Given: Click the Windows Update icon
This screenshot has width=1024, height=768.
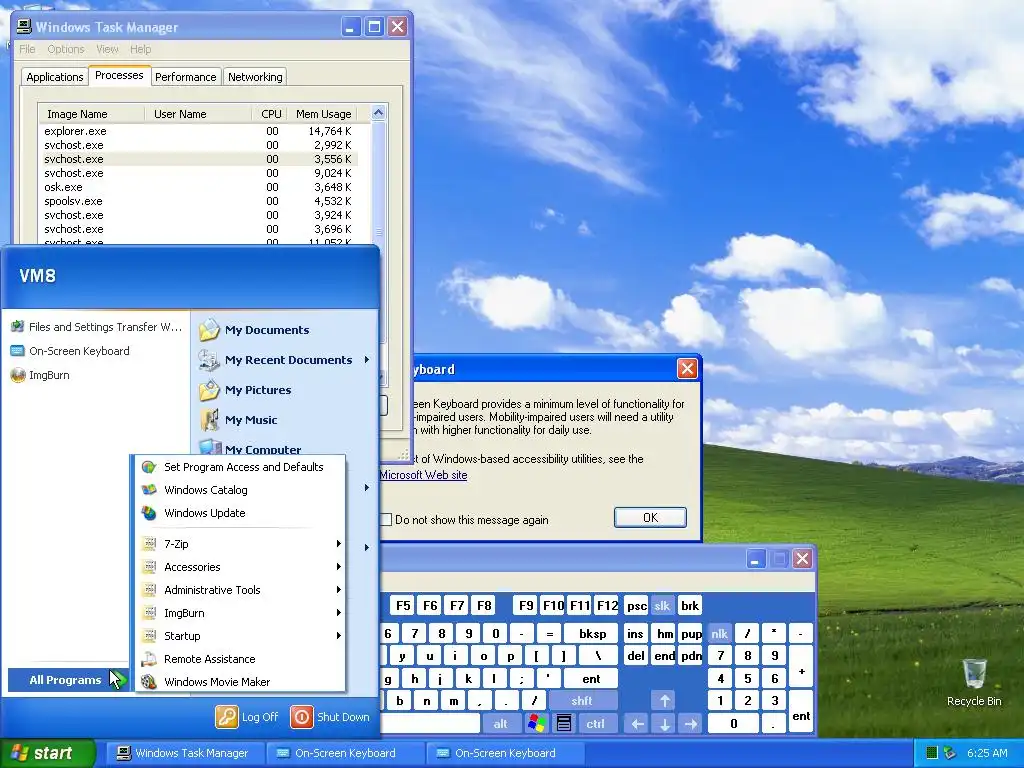Looking at the screenshot, I should 150,513.
